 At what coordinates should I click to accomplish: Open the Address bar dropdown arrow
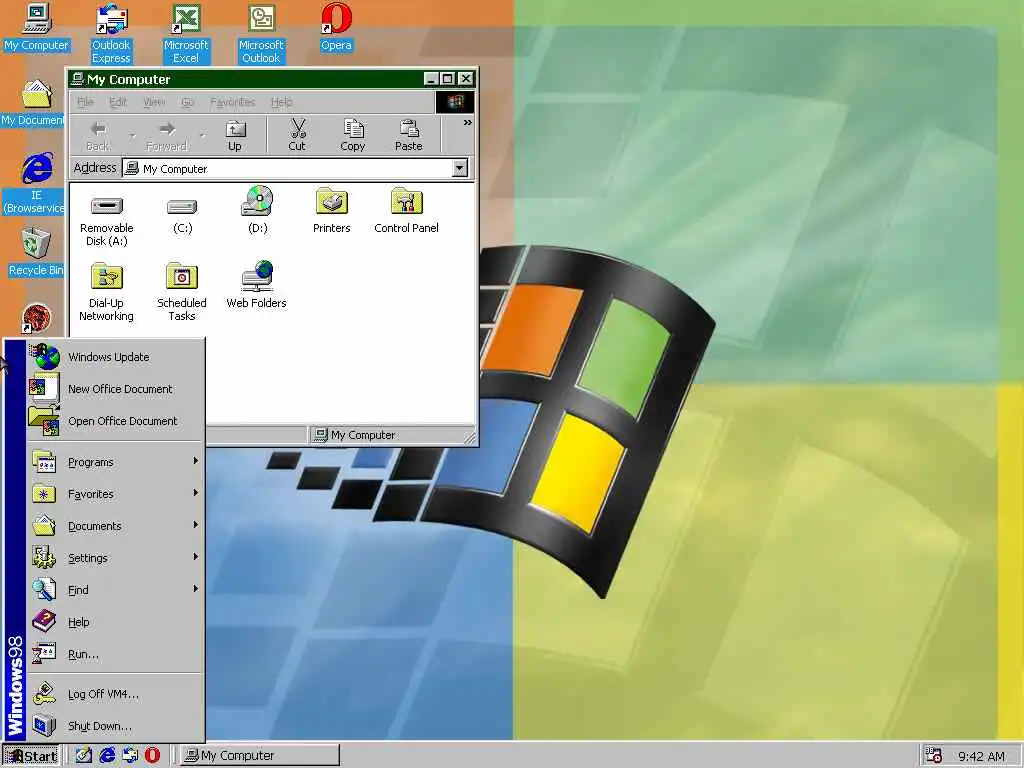pyautogui.click(x=460, y=168)
